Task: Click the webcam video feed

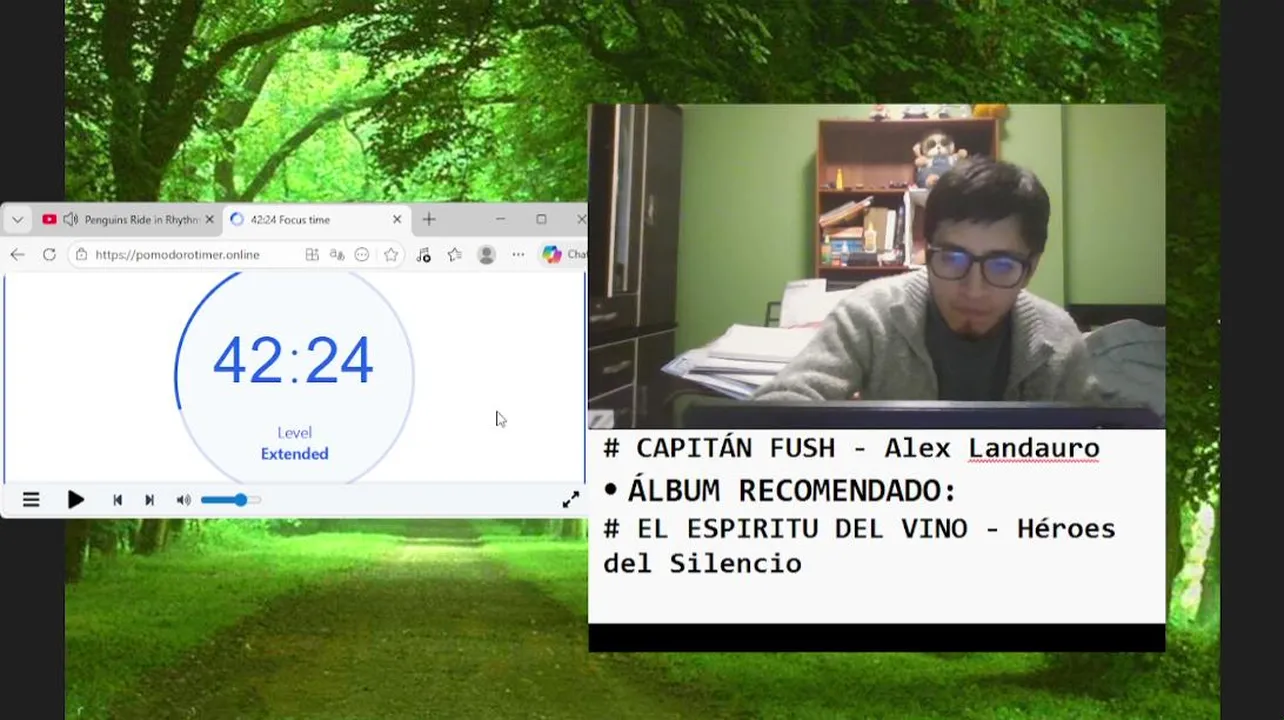Action: (877, 266)
